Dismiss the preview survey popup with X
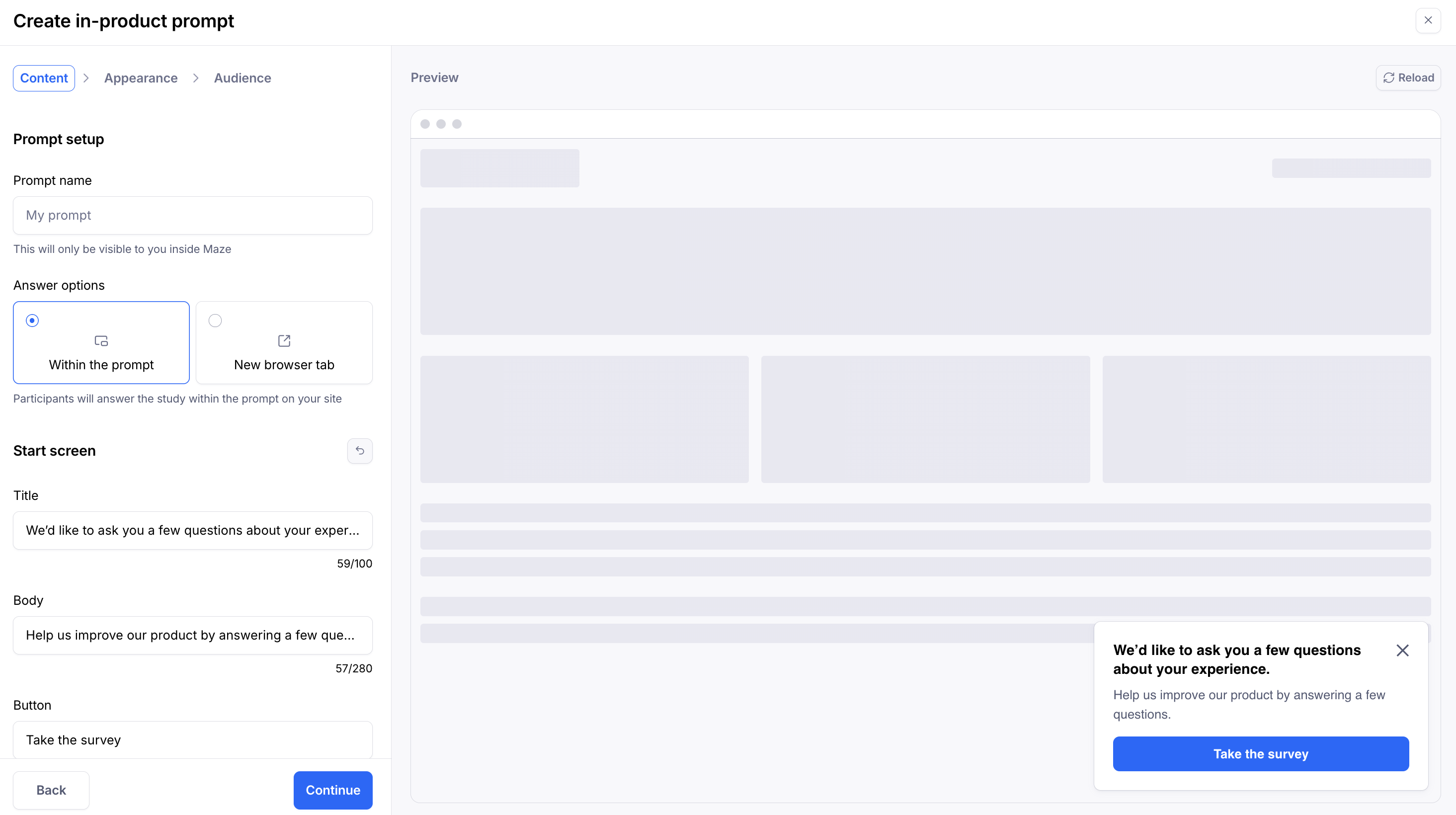The image size is (1456, 815). (x=1402, y=651)
